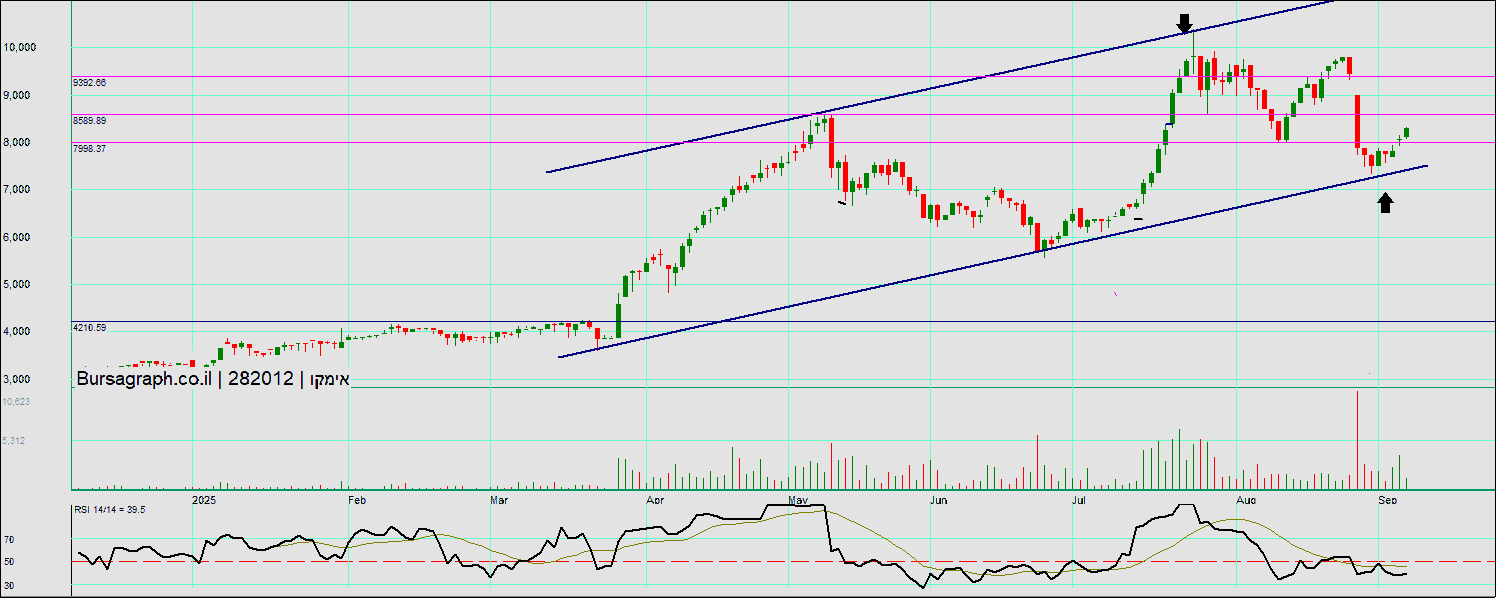
Task: Click the black up arrow near channel bottom
Action: (x=1385, y=203)
